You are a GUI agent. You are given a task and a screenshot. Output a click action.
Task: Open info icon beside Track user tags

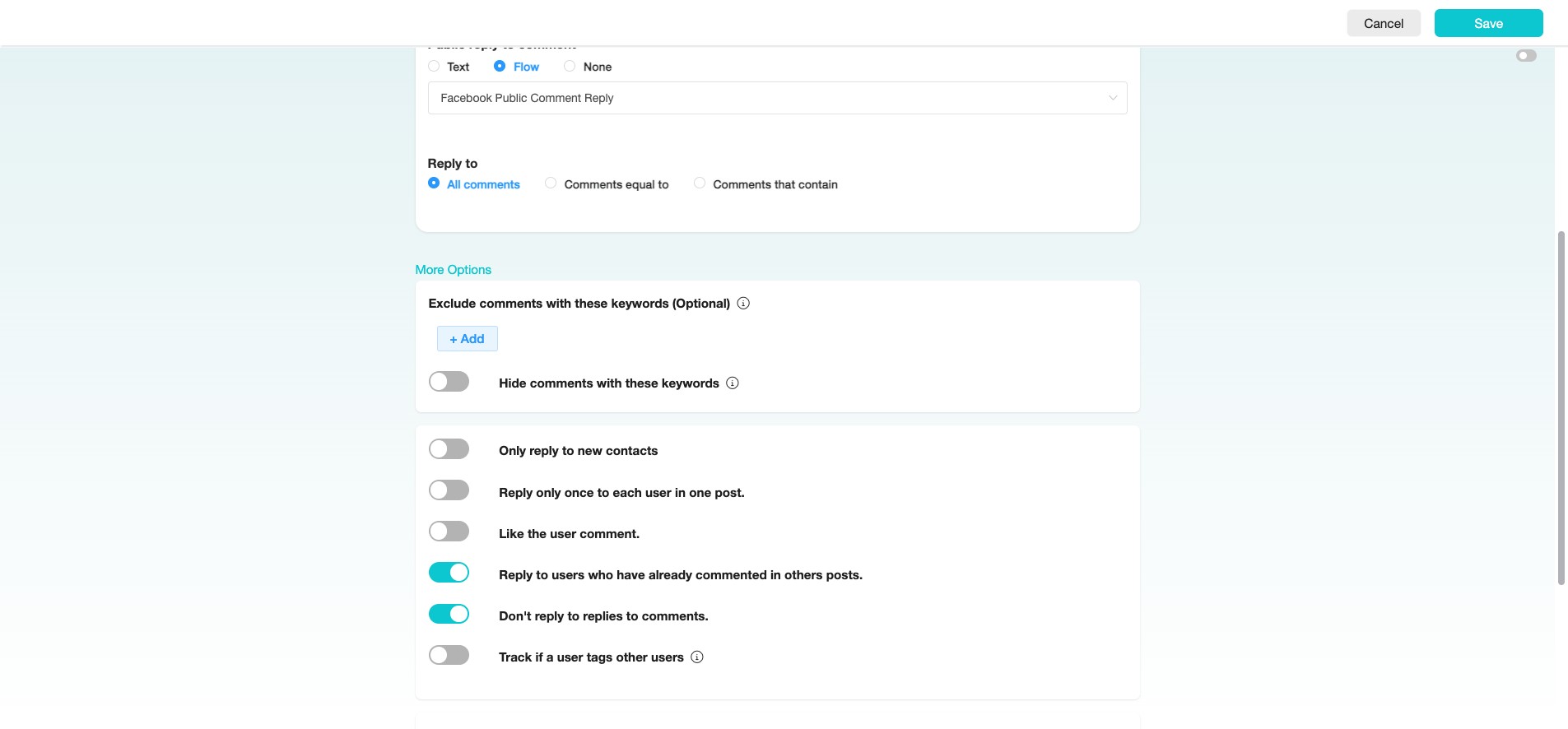click(x=697, y=657)
